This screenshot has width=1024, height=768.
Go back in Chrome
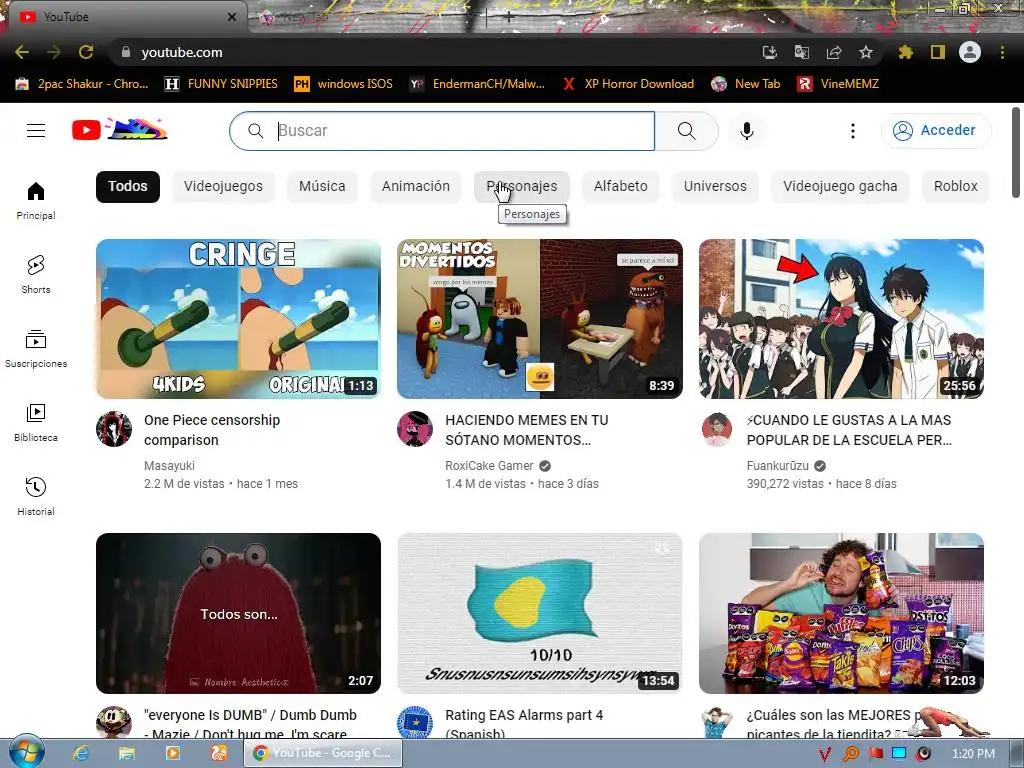pos(22,52)
